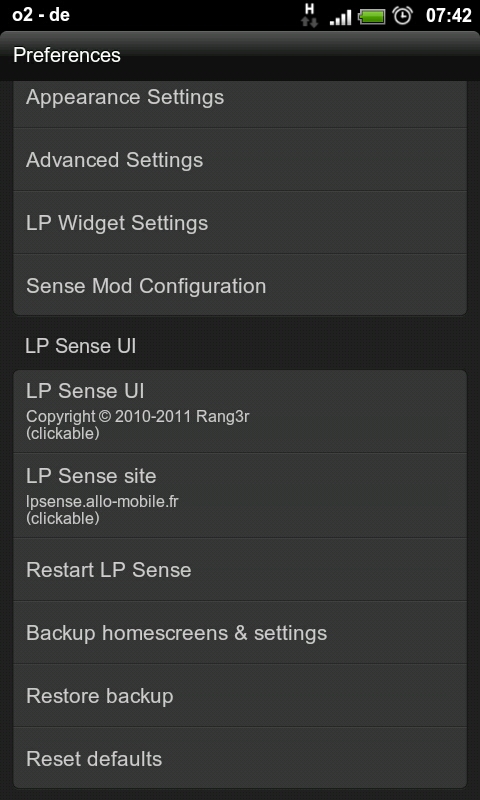Tap the signal strength bars icon
The height and width of the screenshot is (800, 480).
pyautogui.click(x=341, y=17)
